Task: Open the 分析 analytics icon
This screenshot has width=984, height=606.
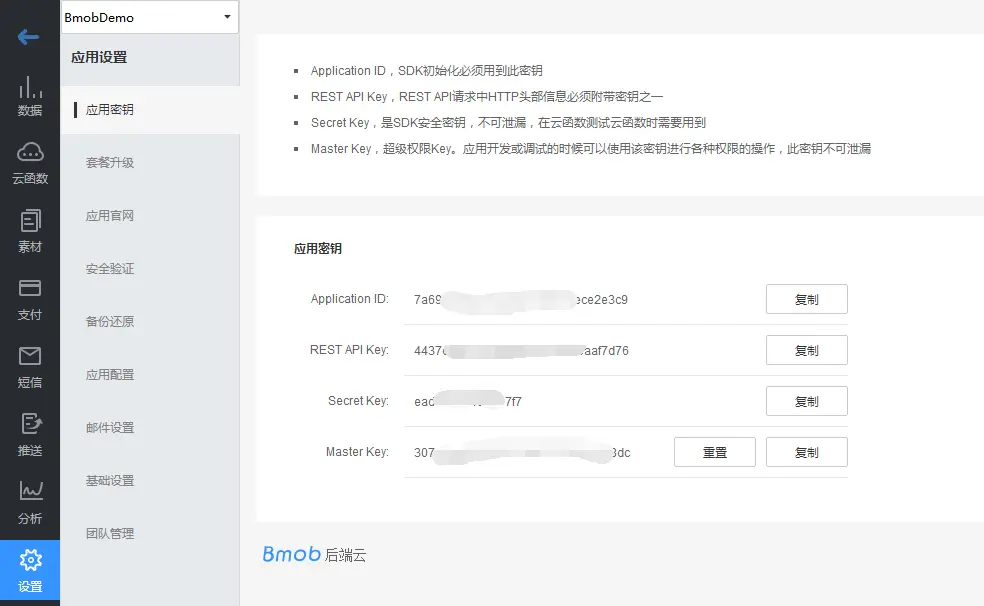Action: coord(30,497)
